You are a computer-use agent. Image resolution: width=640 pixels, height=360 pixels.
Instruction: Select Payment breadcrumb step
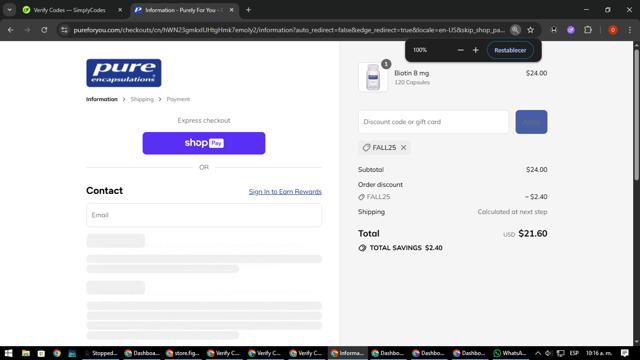click(178, 99)
